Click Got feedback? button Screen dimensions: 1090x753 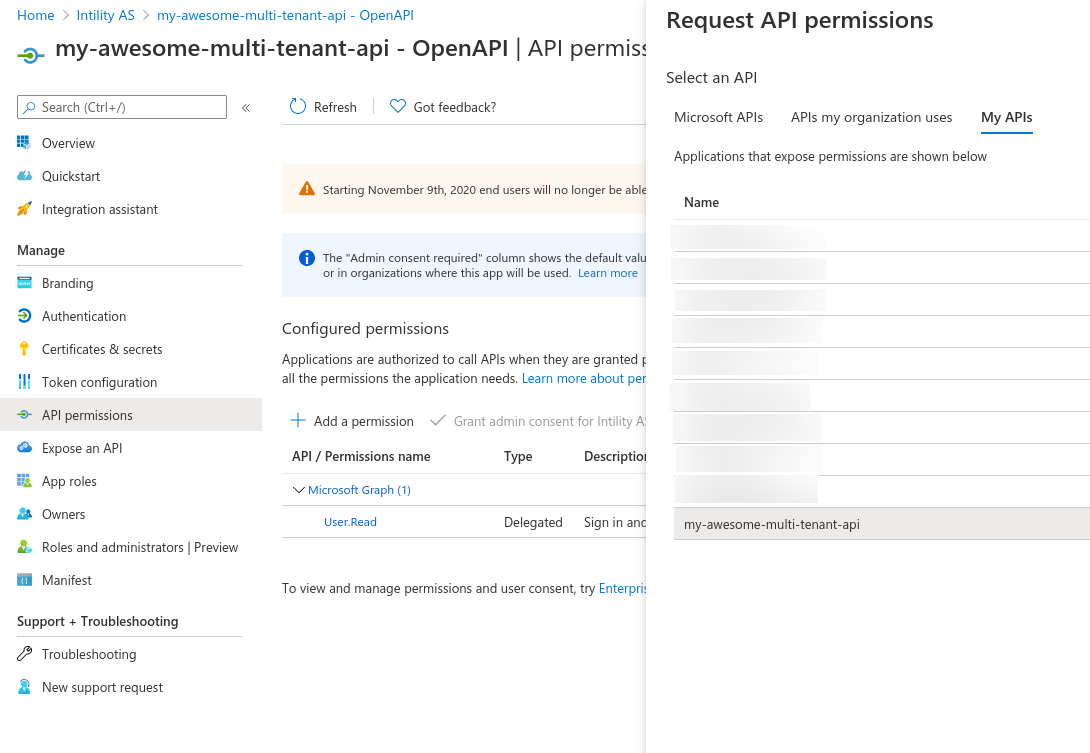click(443, 107)
